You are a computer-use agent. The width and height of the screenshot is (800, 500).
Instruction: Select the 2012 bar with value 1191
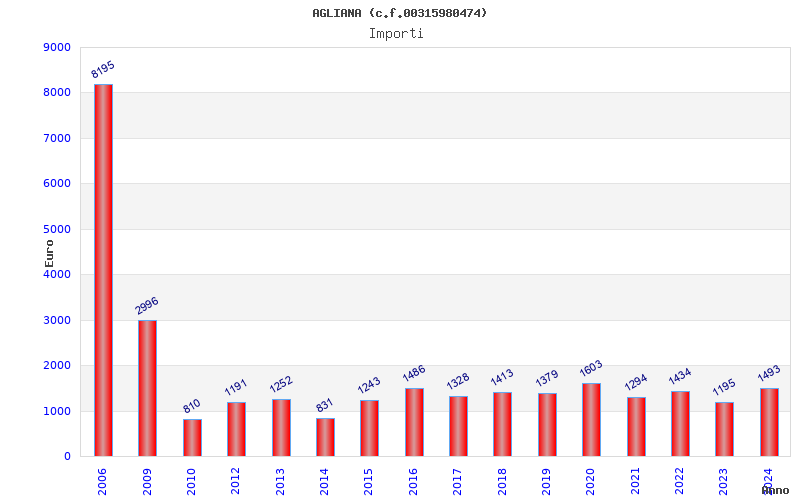coord(236,429)
